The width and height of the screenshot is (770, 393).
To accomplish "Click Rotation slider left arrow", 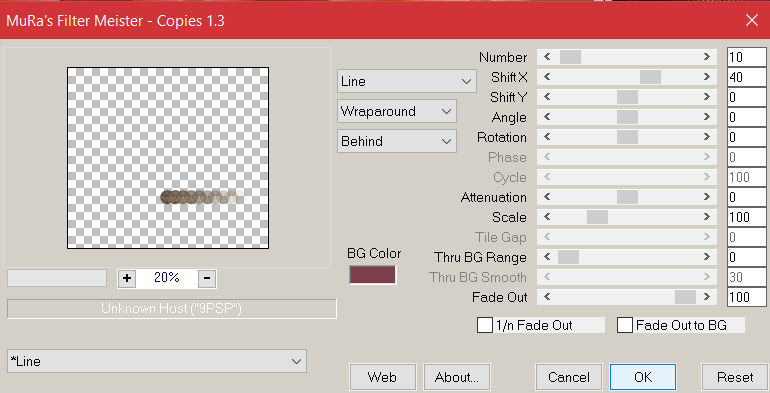I will pos(547,137).
